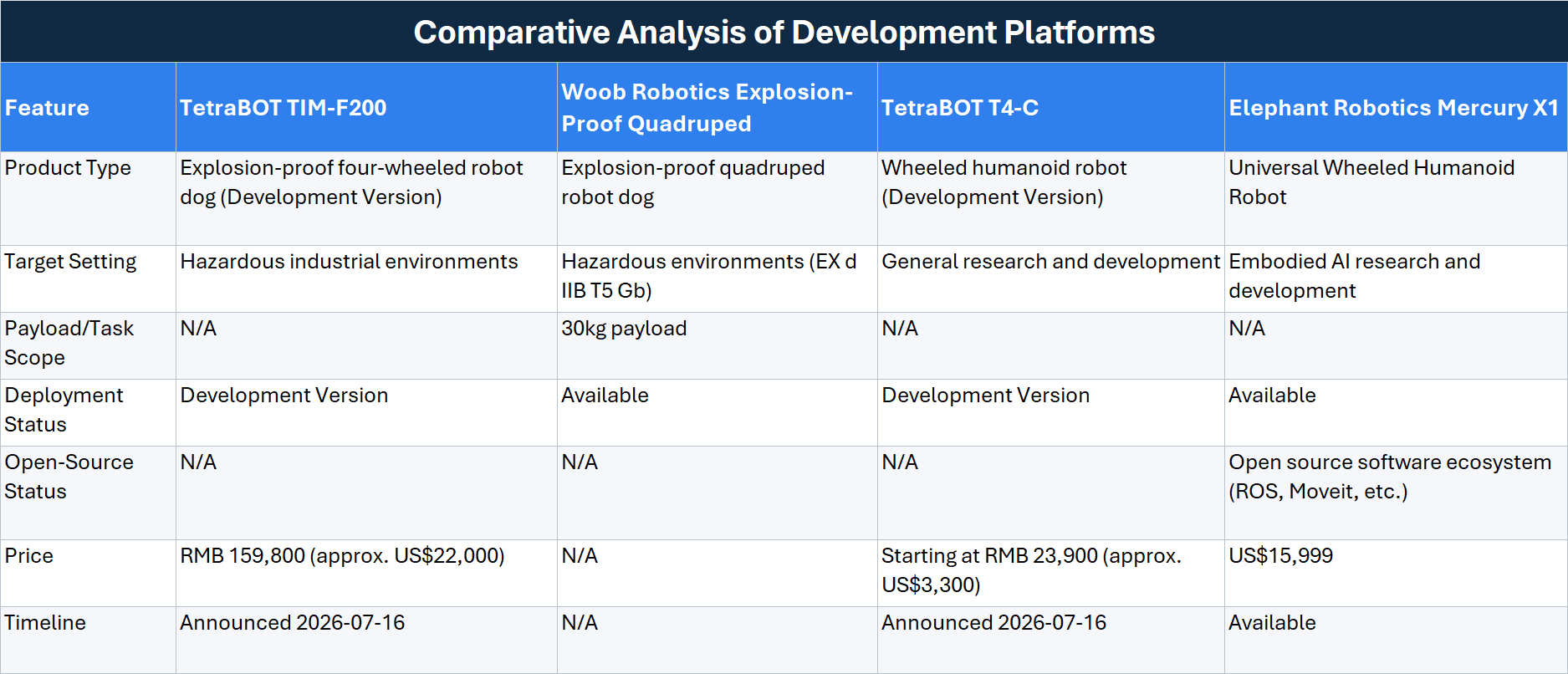This screenshot has width=1568, height=674.
Task: Click the 'TetraBOT T4-C' column header
Action: (x=1051, y=107)
